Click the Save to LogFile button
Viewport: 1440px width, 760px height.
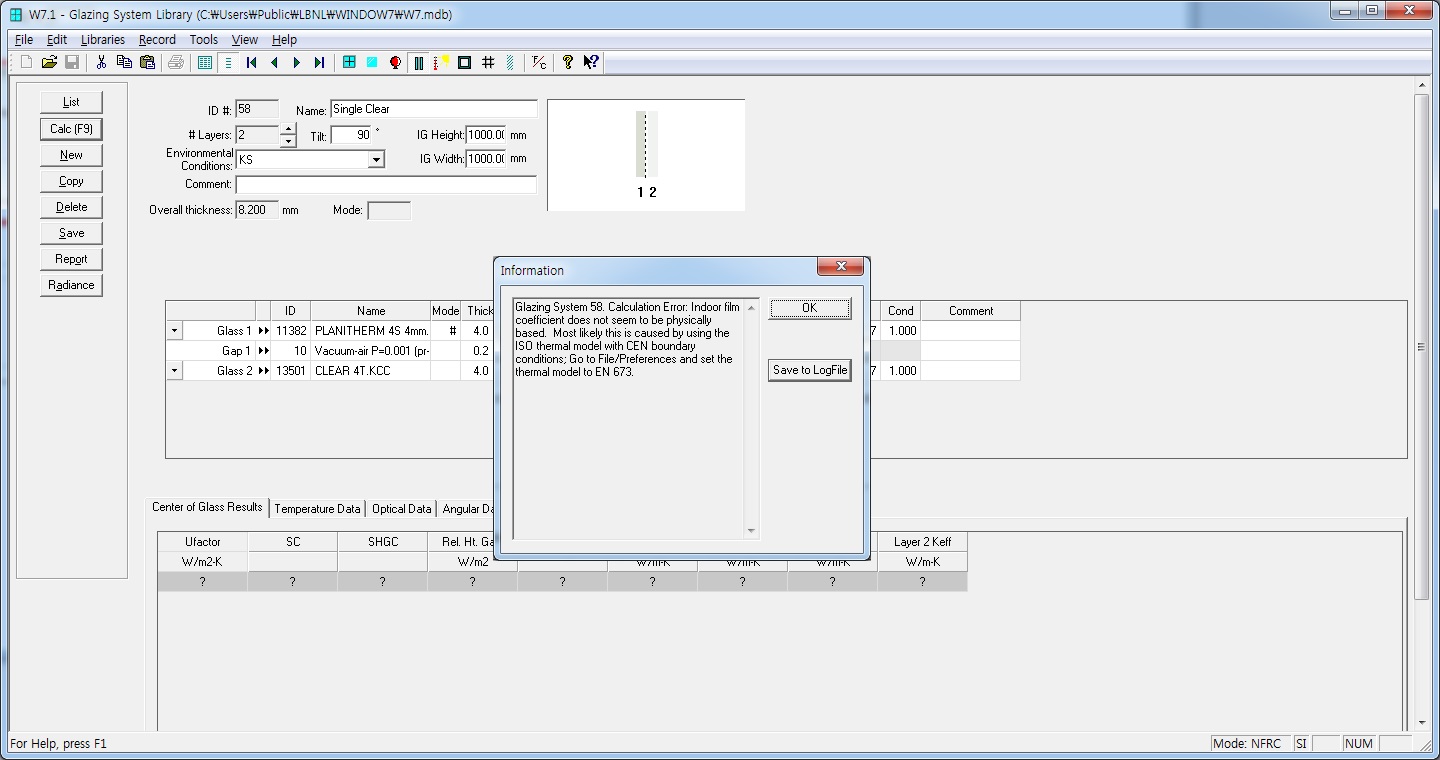[x=809, y=370]
